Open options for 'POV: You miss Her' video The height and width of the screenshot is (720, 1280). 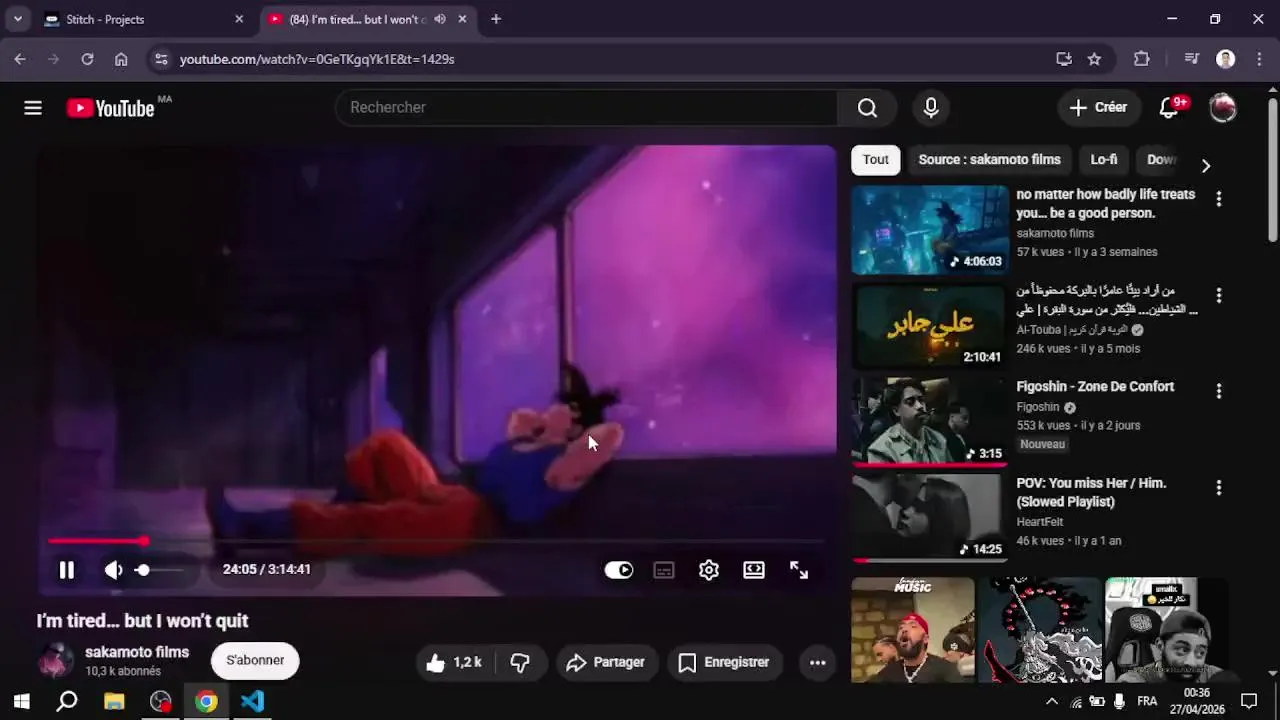[1218, 488]
